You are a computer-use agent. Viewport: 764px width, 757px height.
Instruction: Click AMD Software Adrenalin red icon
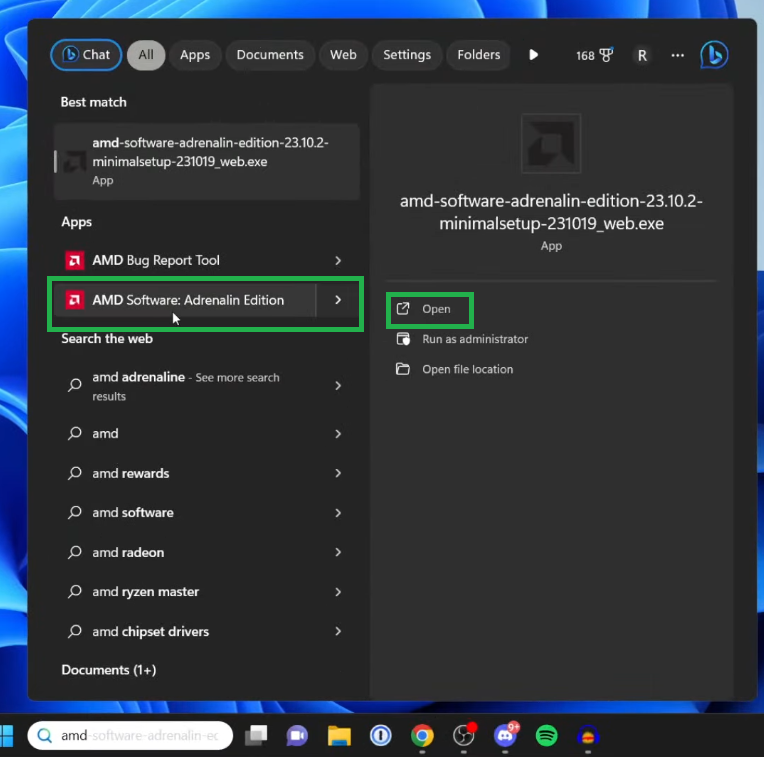point(75,300)
